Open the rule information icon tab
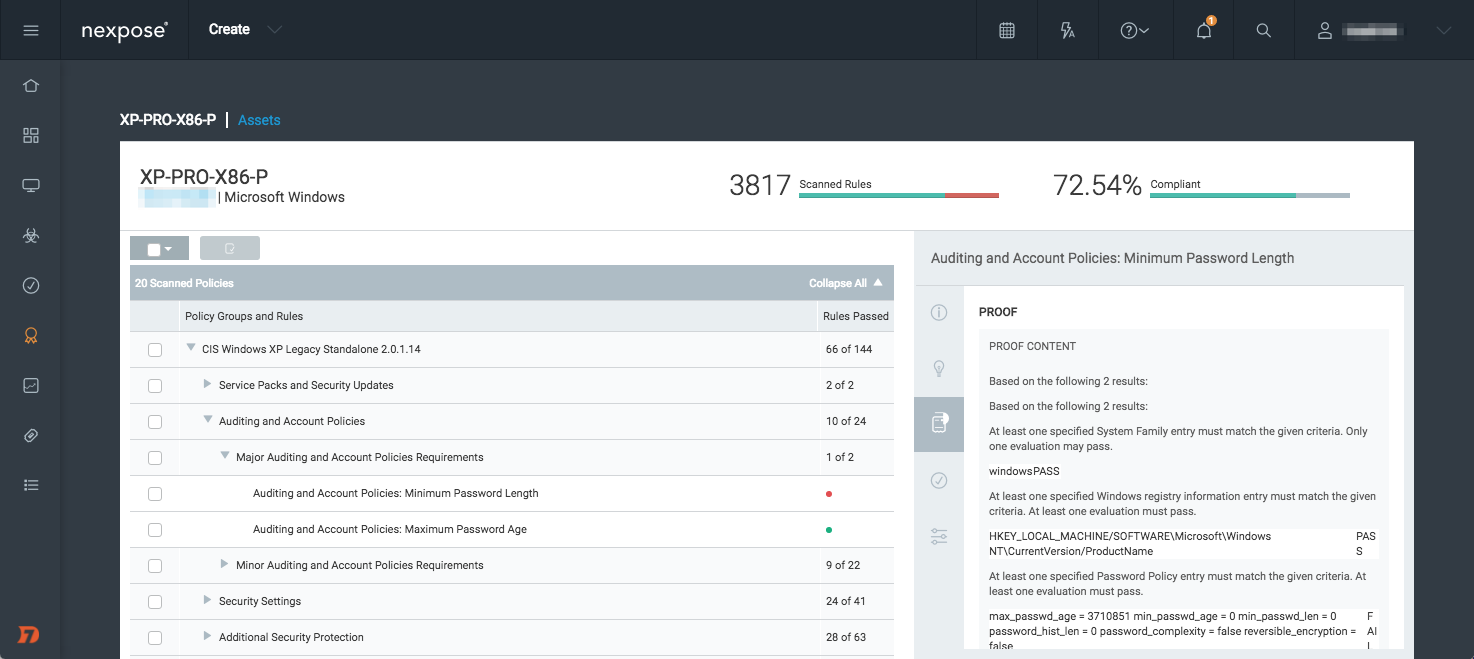The height and width of the screenshot is (659, 1474). click(x=939, y=313)
